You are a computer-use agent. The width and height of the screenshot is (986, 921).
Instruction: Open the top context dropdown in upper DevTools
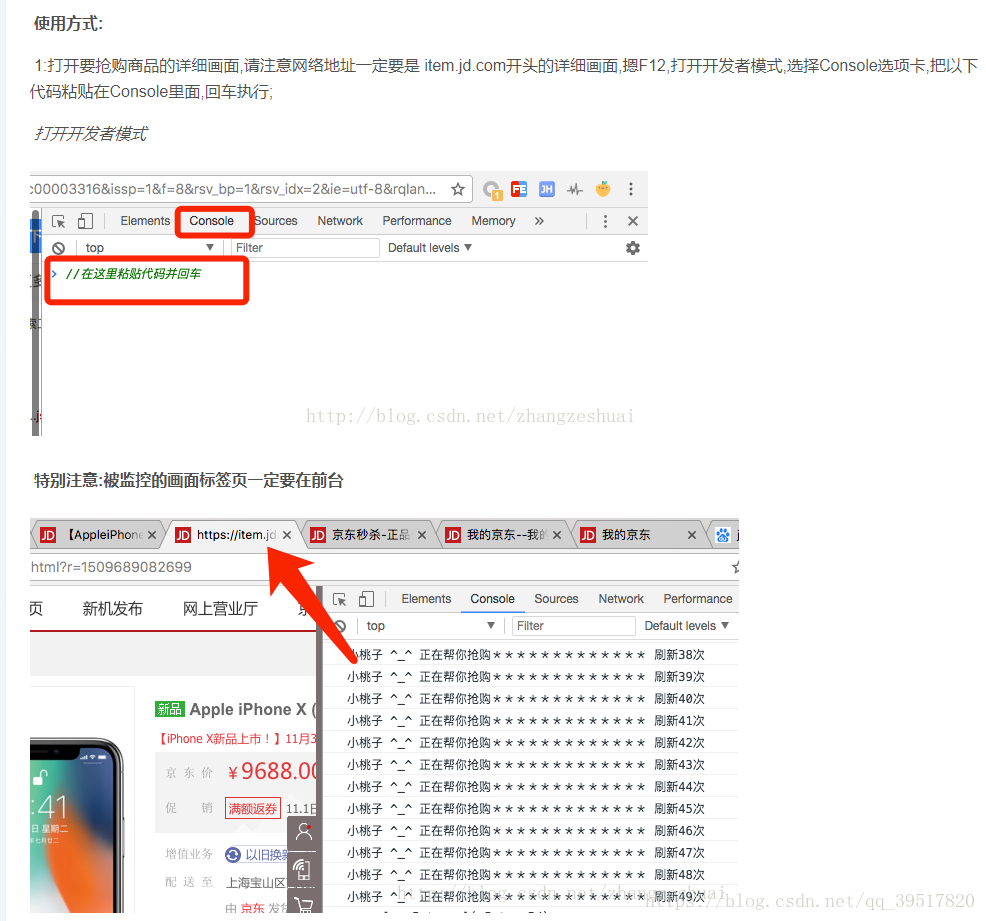coord(148,248)
